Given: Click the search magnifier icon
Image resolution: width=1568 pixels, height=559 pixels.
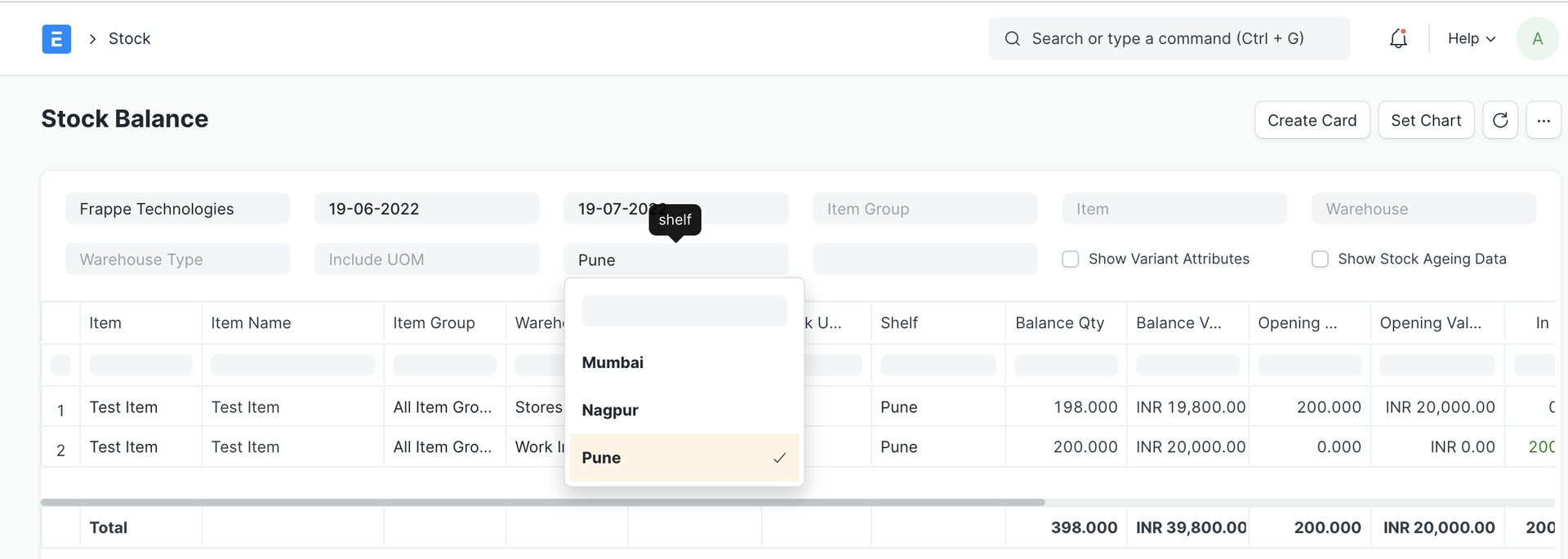Looking at the screenshot, I should coord(1012,38).
